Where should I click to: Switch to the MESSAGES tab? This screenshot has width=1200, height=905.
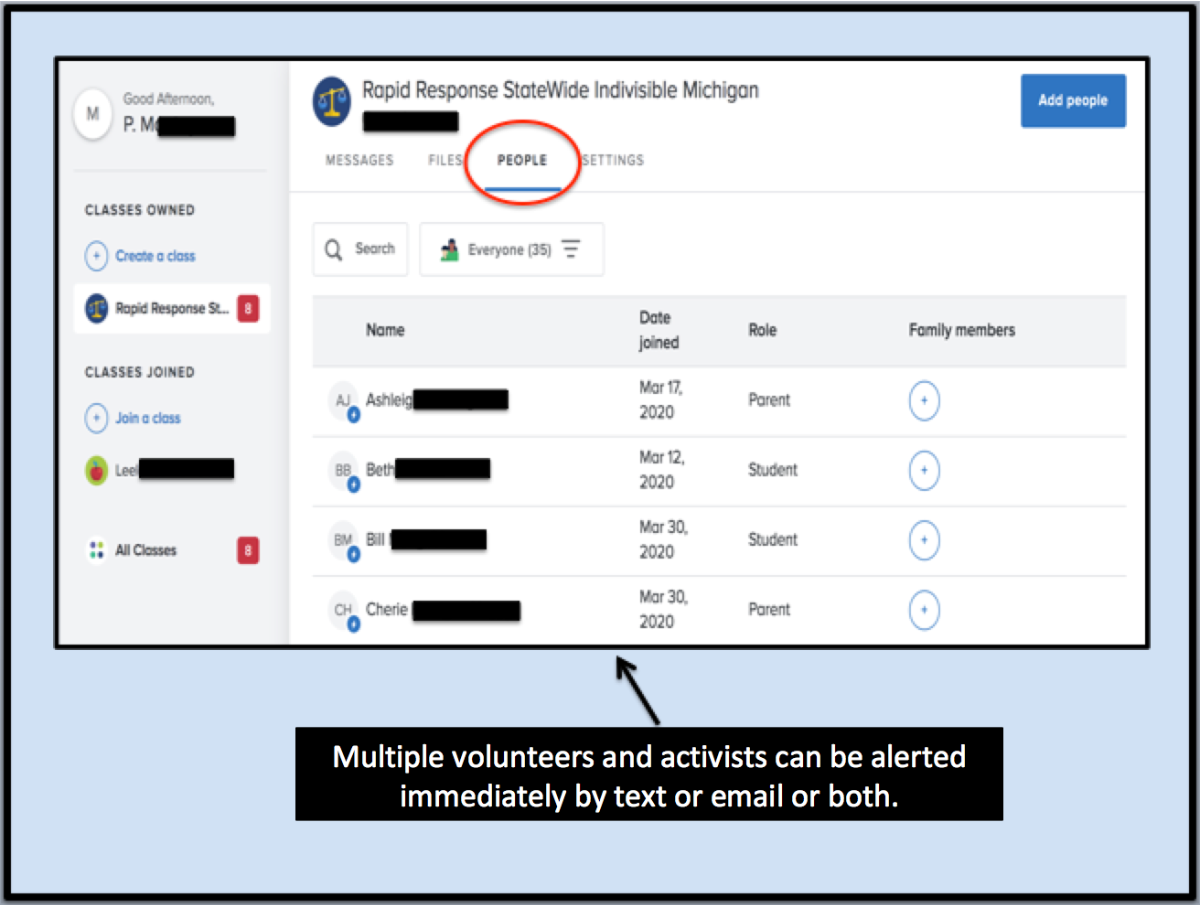[360, 160]
